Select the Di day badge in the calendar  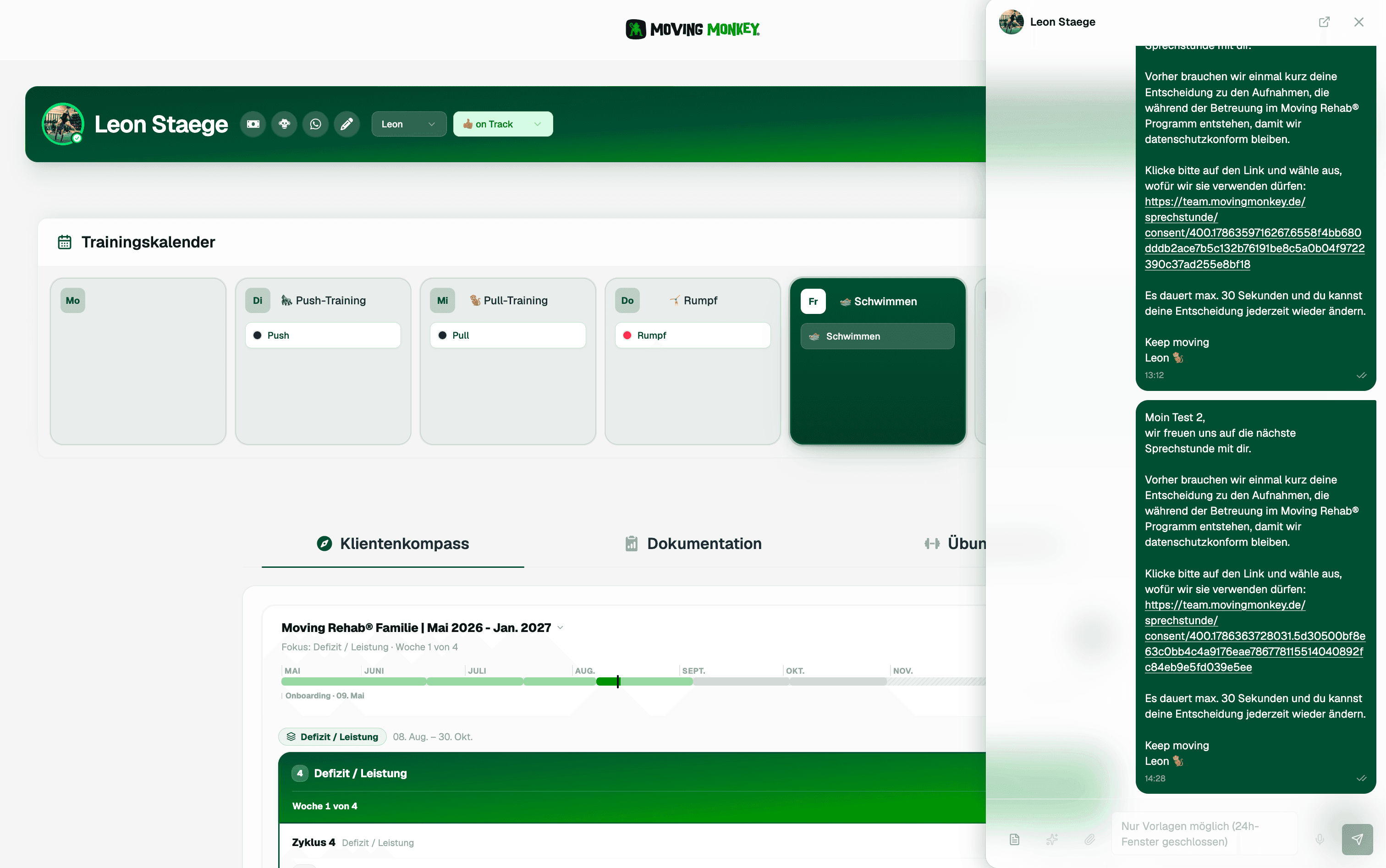[258, 300]
